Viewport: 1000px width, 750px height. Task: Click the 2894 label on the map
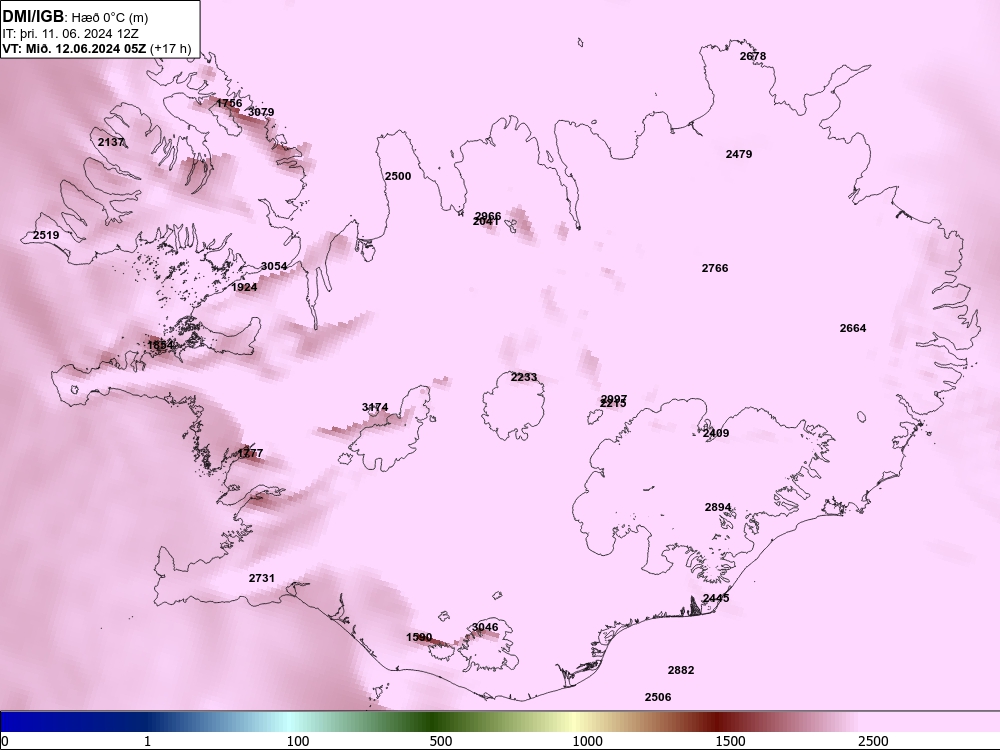(x=717, y=508)
